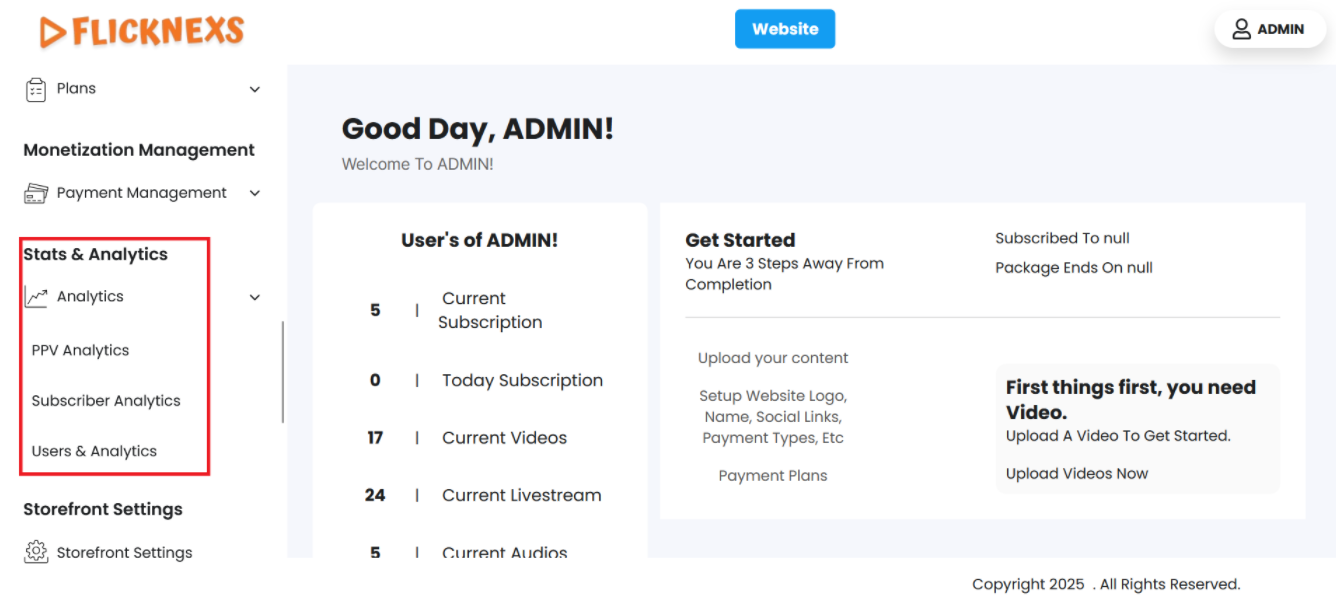Image resolution: width=1336 pixels, height=601 pixels.
Task: Click the blue Website button
Action: [785, 29]
